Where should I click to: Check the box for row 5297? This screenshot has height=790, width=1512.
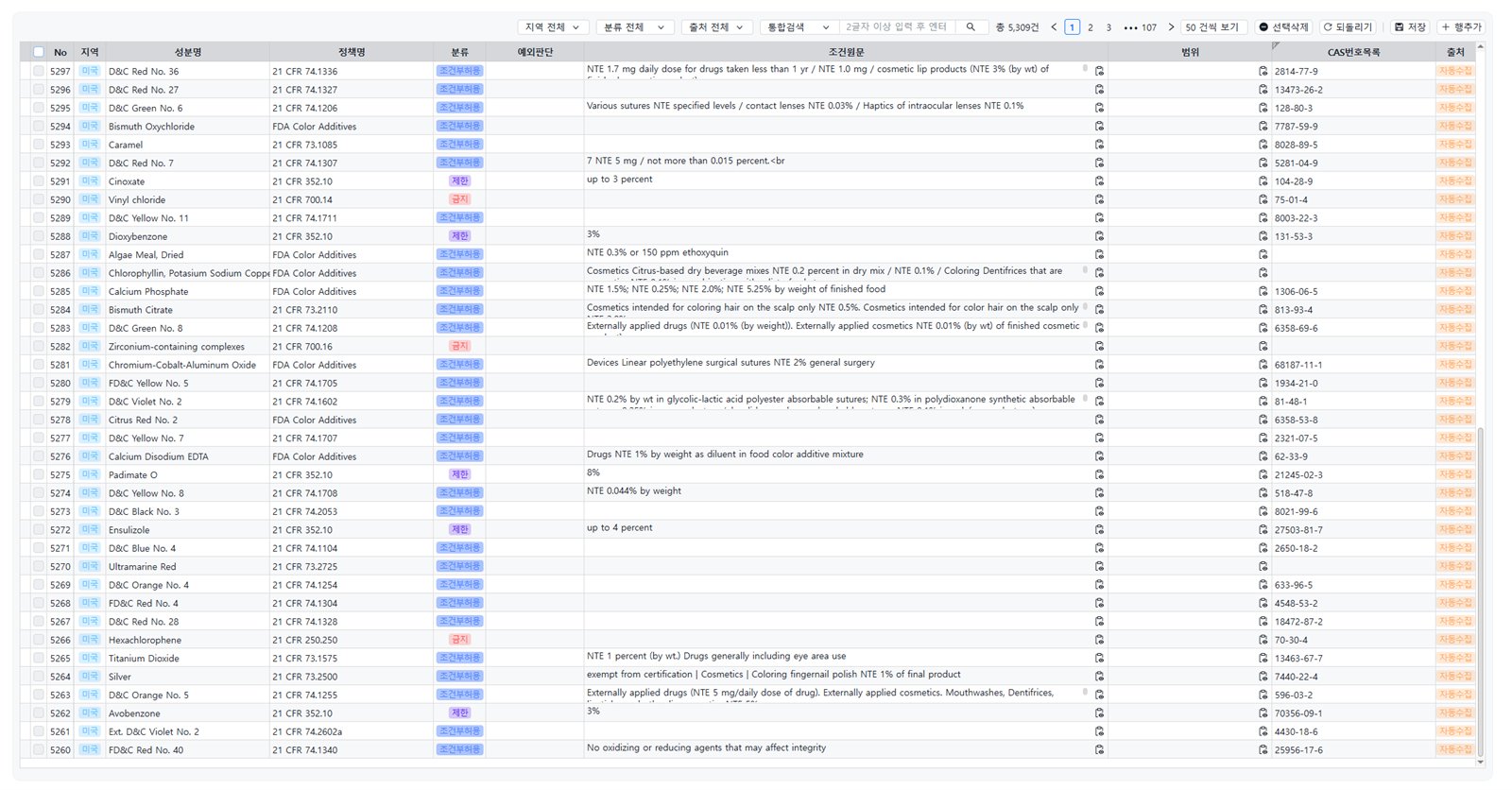(x=38, y=71)
